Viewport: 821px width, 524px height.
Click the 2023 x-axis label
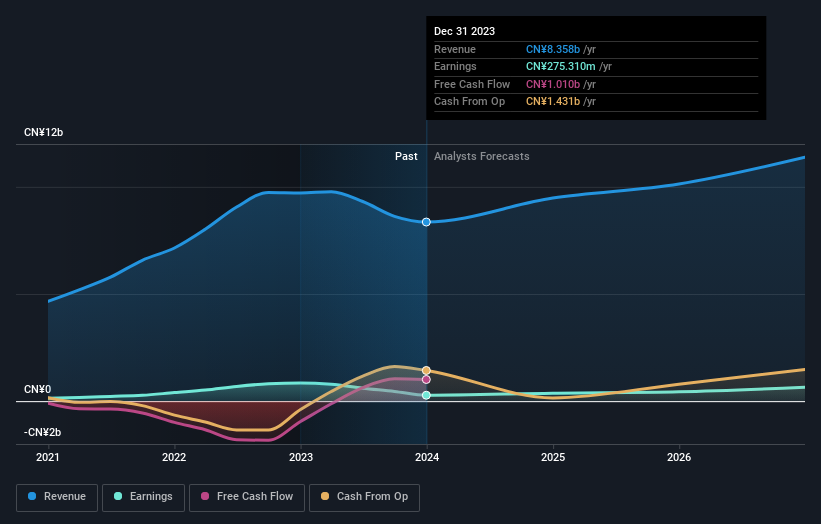[301, 458]
